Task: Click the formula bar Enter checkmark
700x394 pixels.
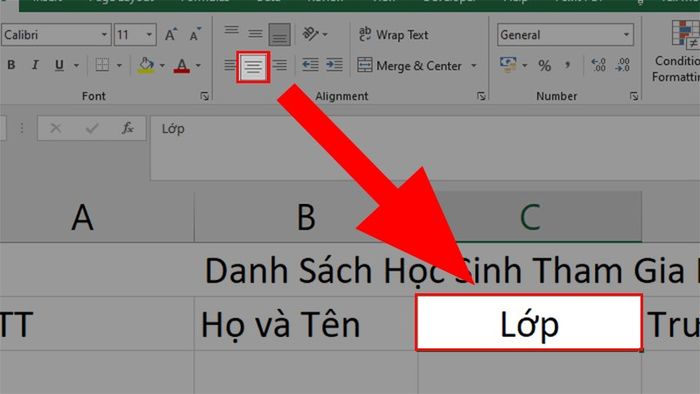Action: [92, 129]
